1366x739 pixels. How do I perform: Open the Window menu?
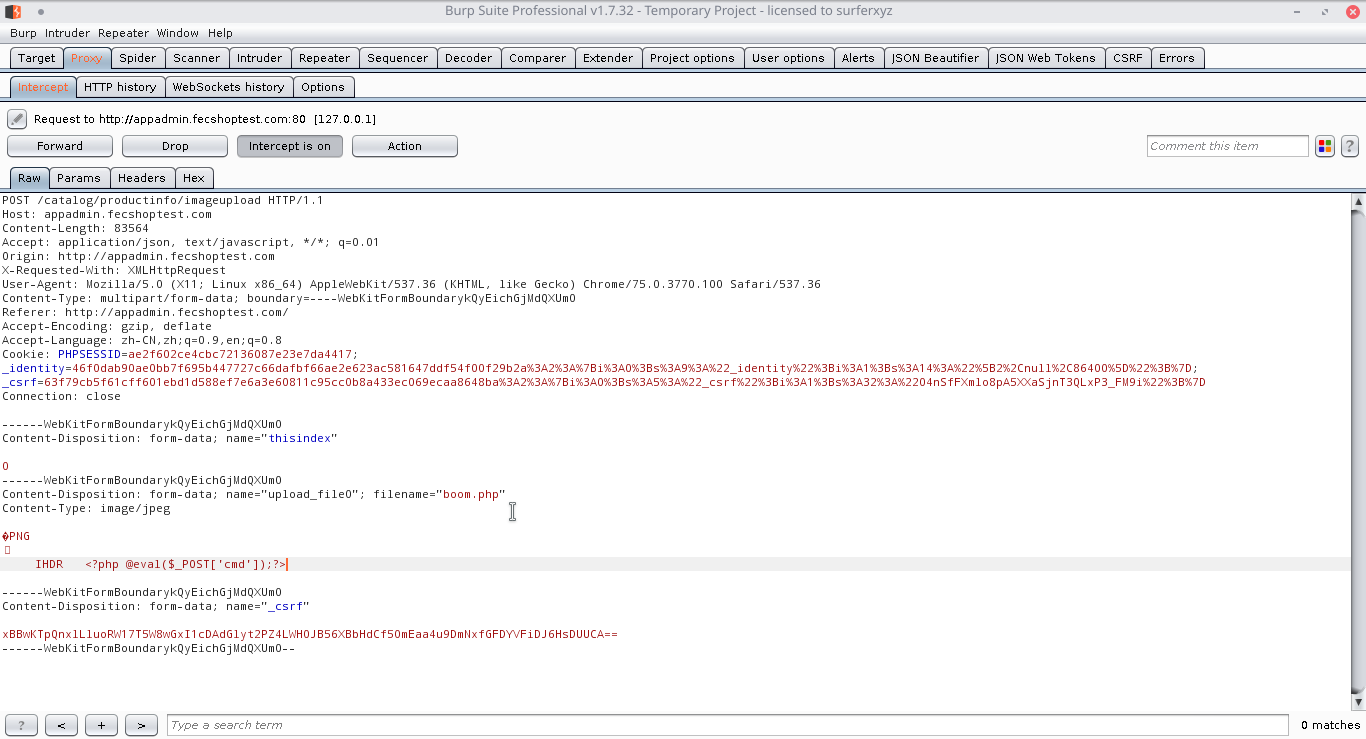click(x=178, y=33)
